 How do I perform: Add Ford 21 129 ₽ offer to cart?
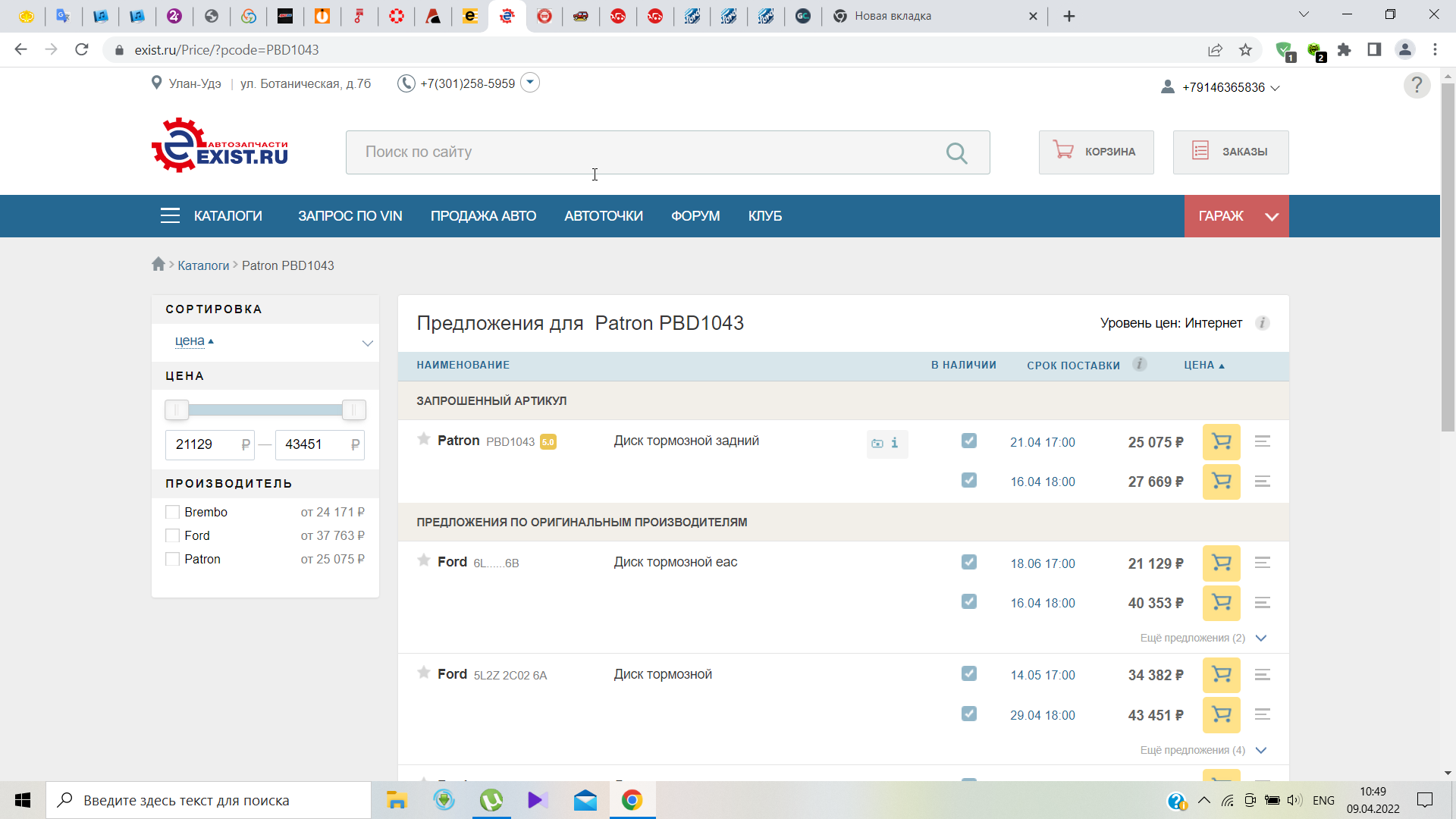tap(1221, 563)
